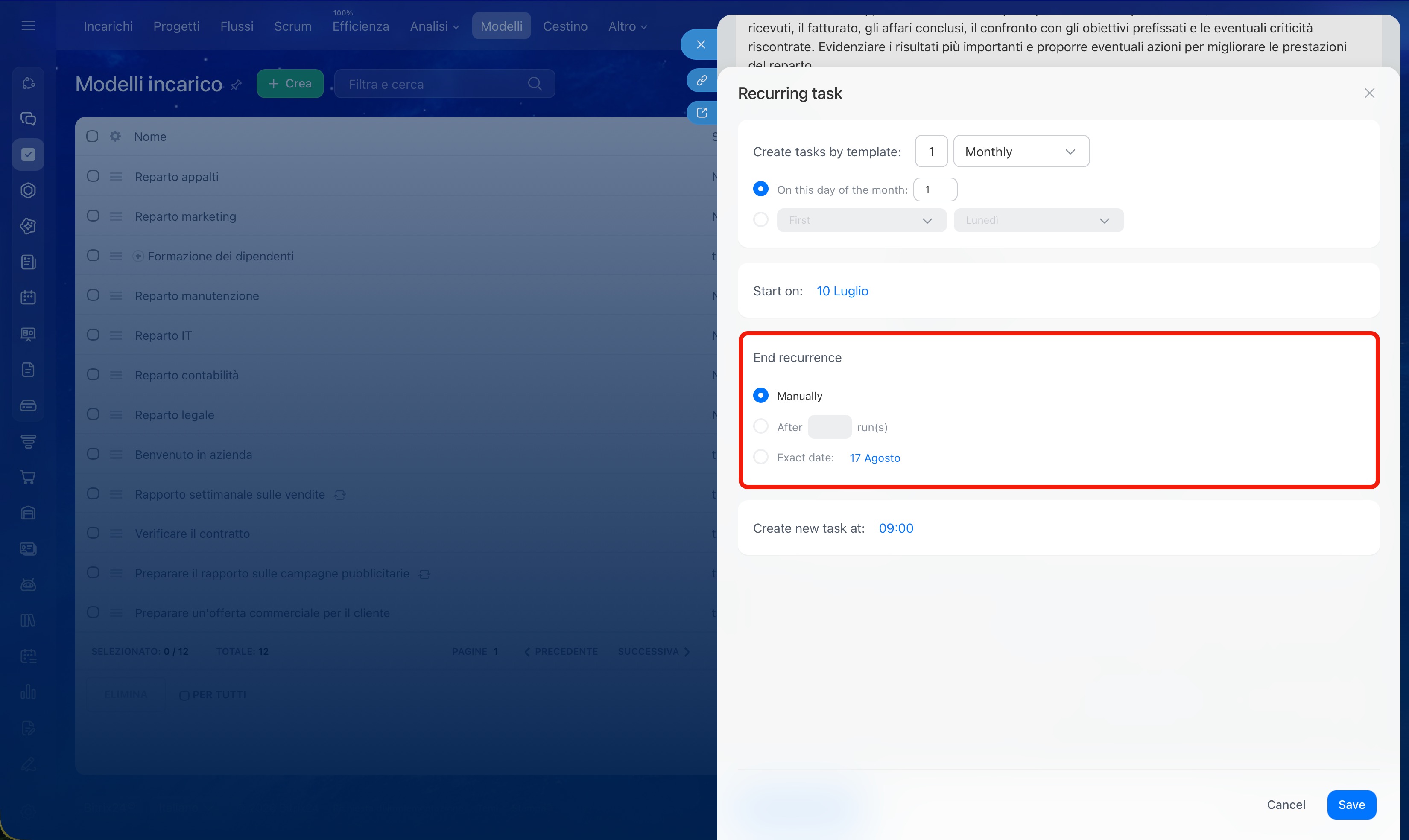Select the Modelli tab
The height and width of the screenshot is (840, 1409).
[x=502, y=26]
